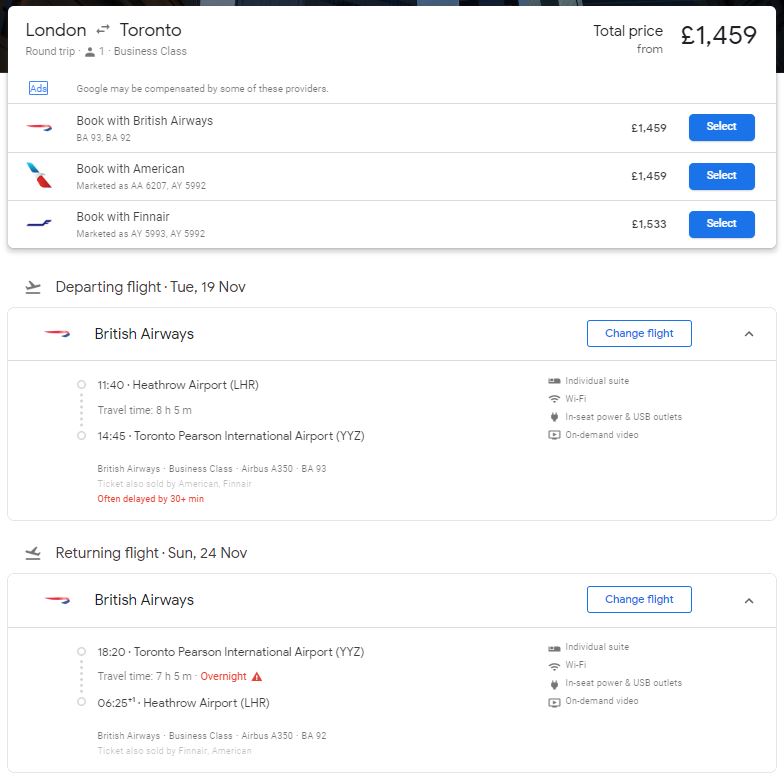
Task: Click the Wi-Fi icon on departing flight
Action: click(x=554, y=399)
